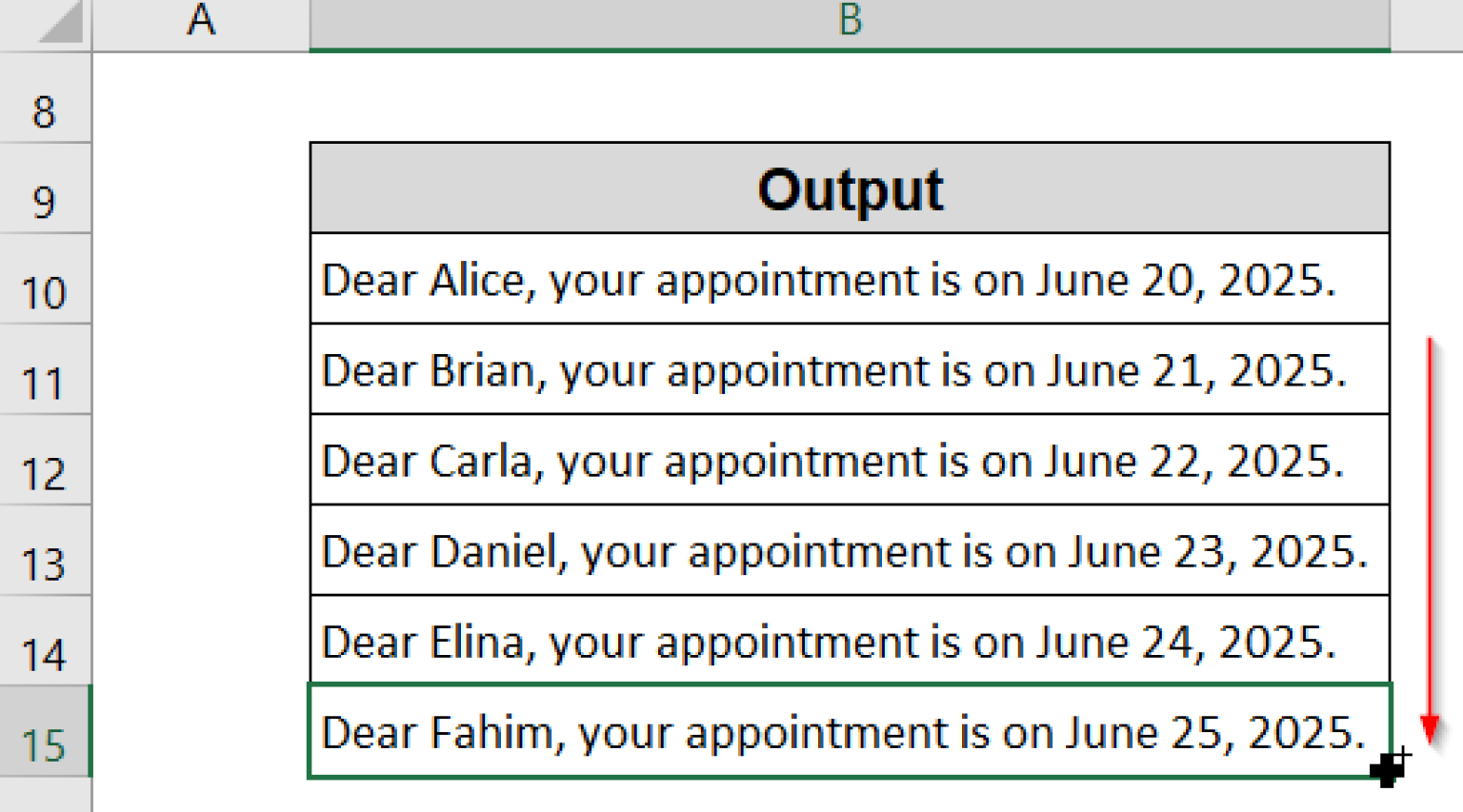Click empty cell B8 above Output
The width and height of the screenshot is (1463, 812).
[850, 99]
